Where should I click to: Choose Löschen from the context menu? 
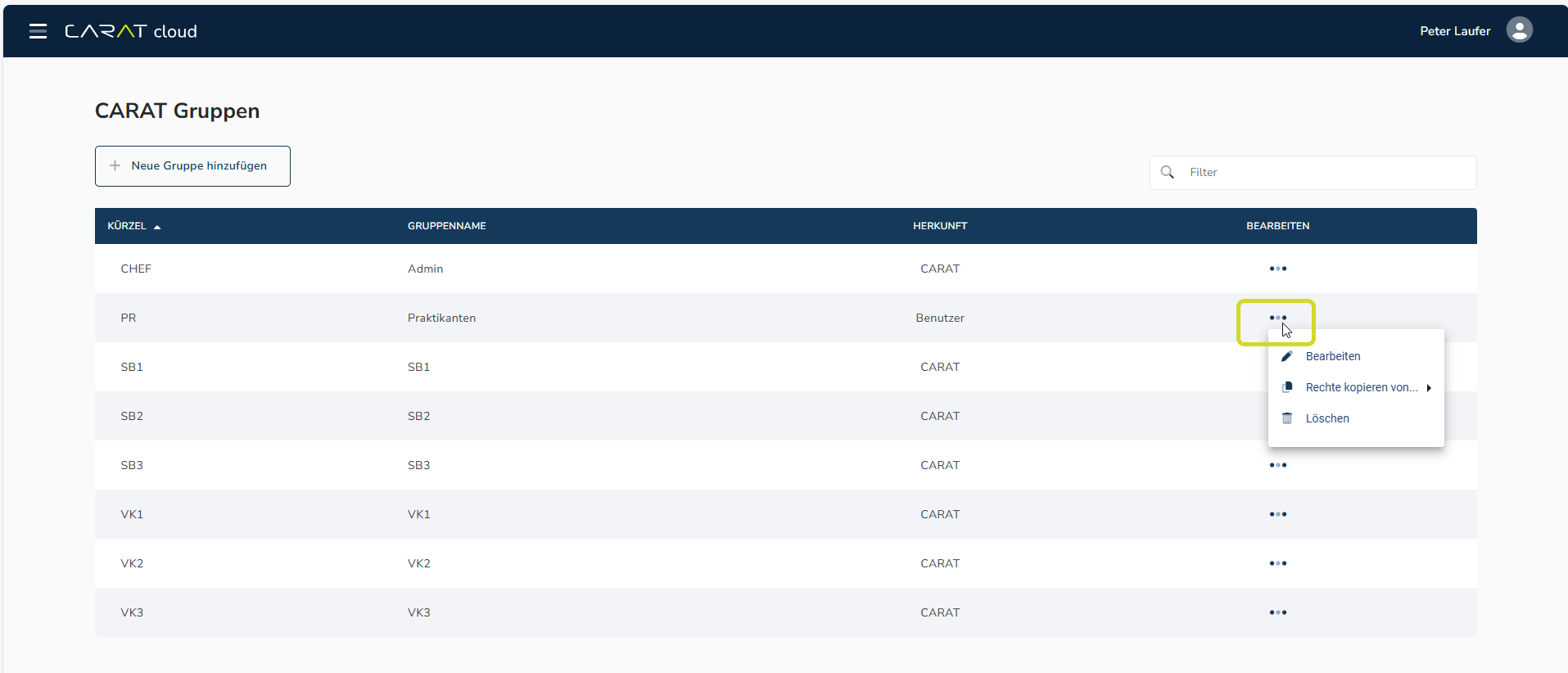(1356, 418)
